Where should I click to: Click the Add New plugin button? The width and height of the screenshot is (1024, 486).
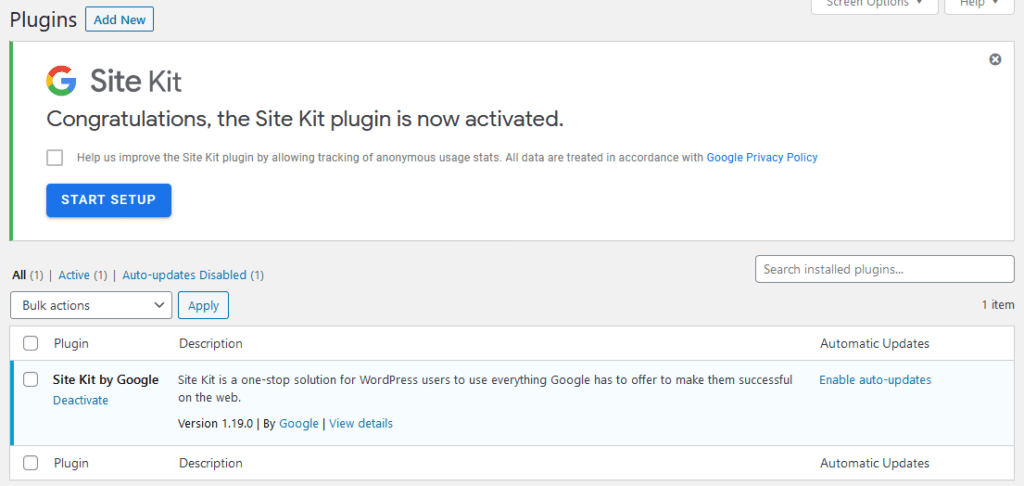click(x=120, y=20)
